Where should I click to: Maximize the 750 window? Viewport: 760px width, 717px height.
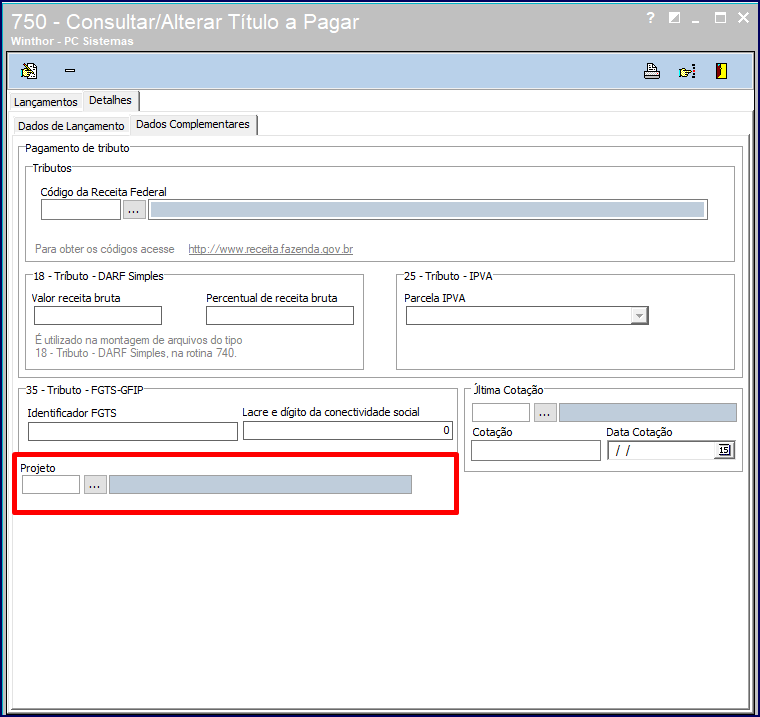click(720, 18)
